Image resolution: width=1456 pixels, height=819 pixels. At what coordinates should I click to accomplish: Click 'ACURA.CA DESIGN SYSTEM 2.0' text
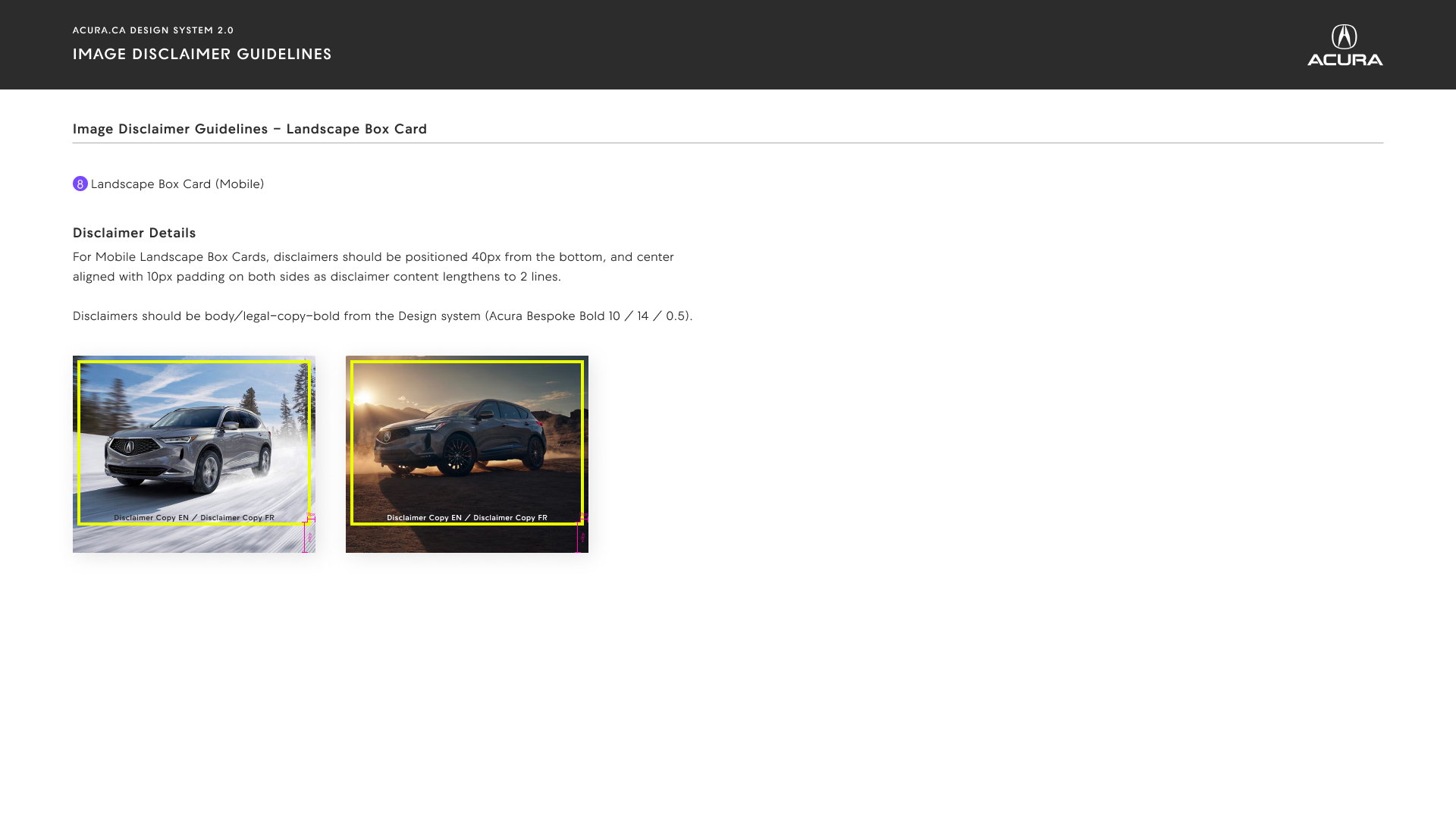click(x=153, y=30)
